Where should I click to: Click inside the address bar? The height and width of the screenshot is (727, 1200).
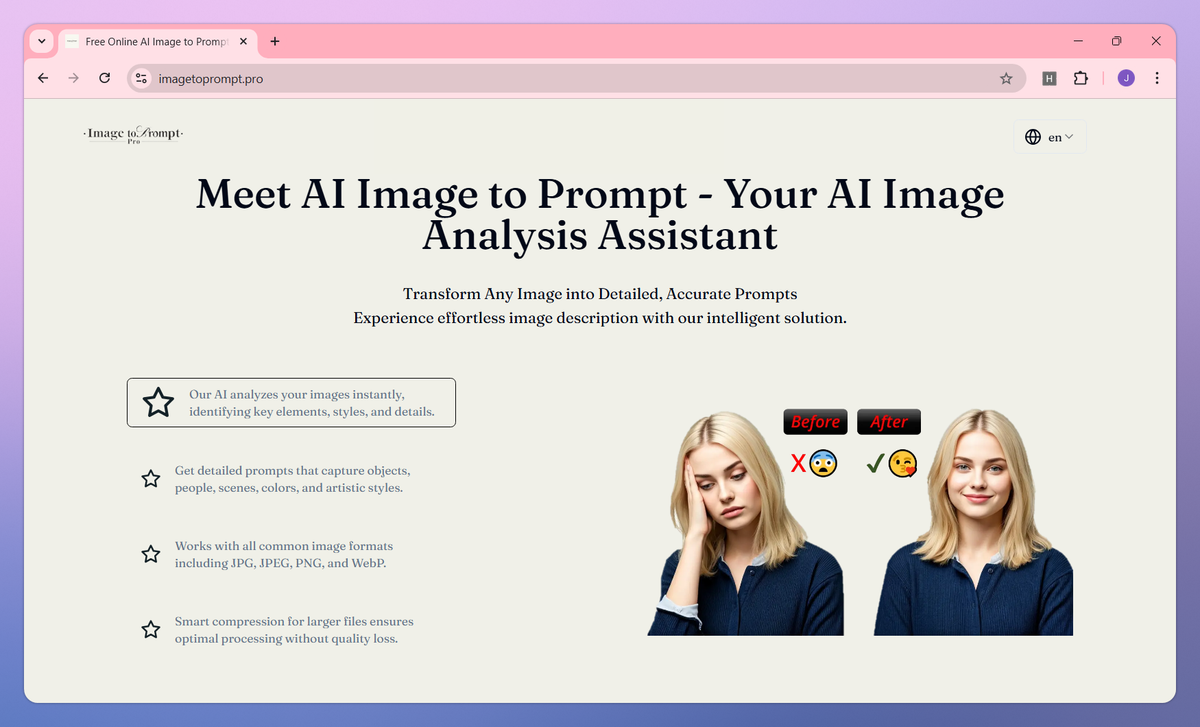point(400,77)
